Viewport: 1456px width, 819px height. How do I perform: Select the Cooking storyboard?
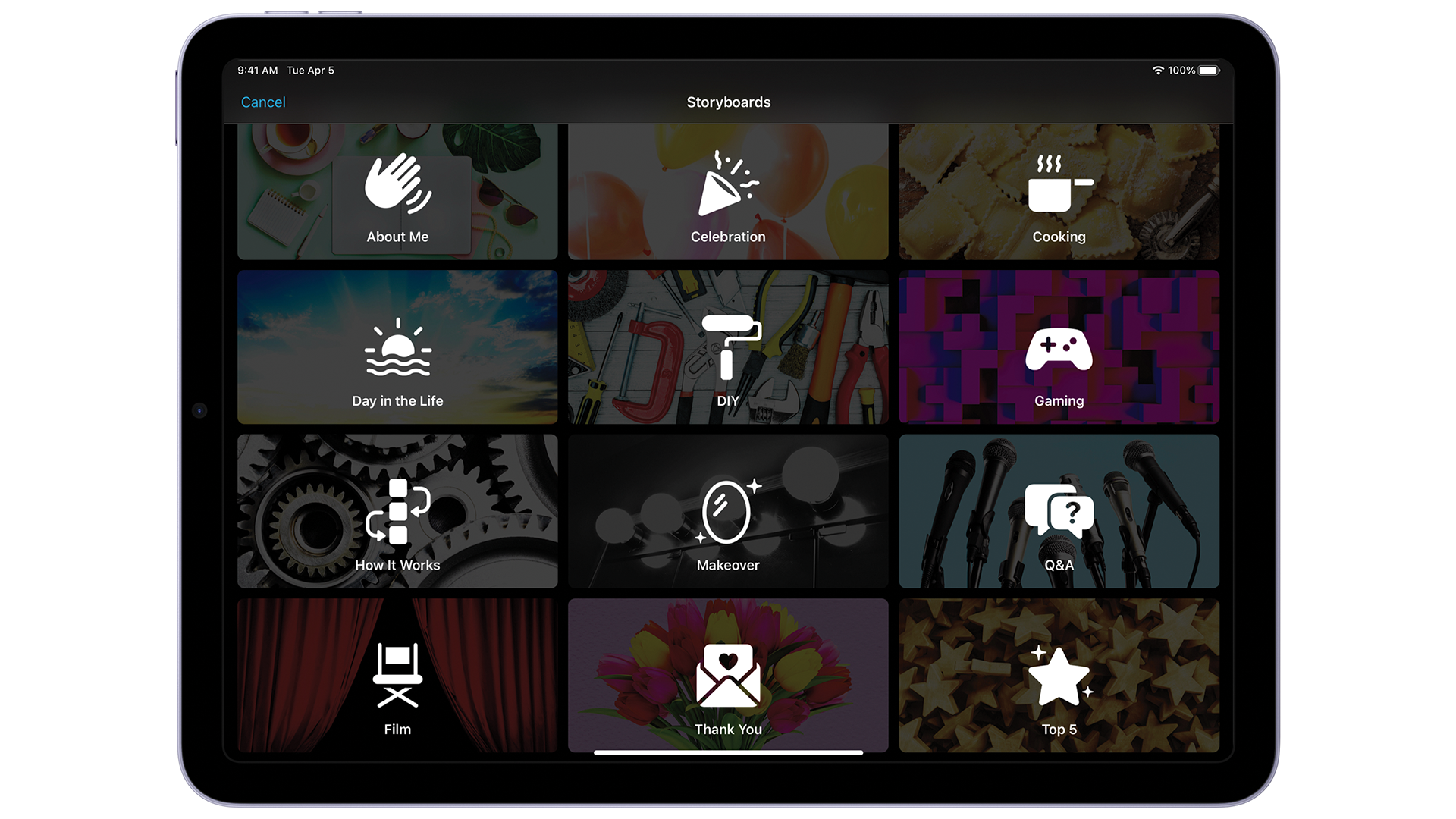pos(1058,190)
